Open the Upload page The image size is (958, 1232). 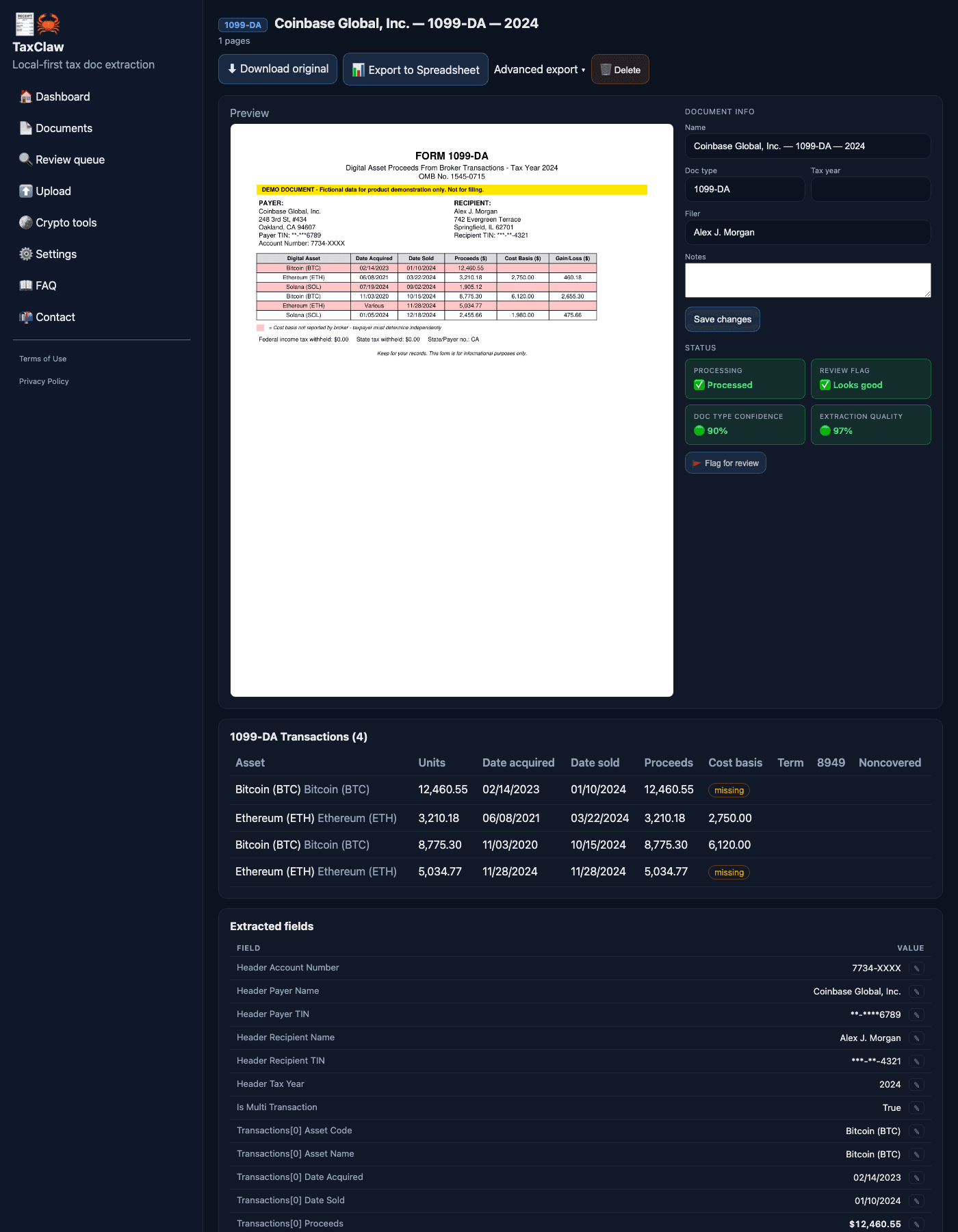(x=45, y=191)
